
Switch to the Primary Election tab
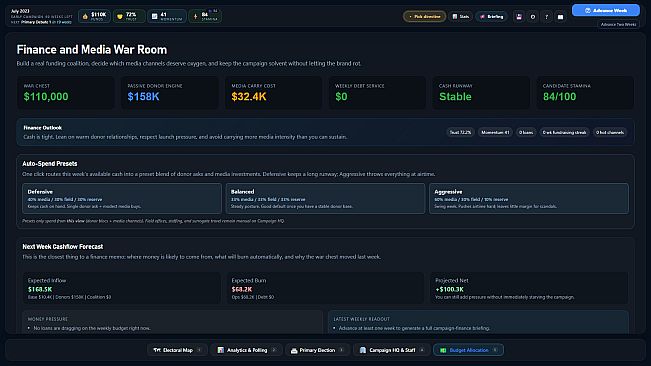coord(318,350)
